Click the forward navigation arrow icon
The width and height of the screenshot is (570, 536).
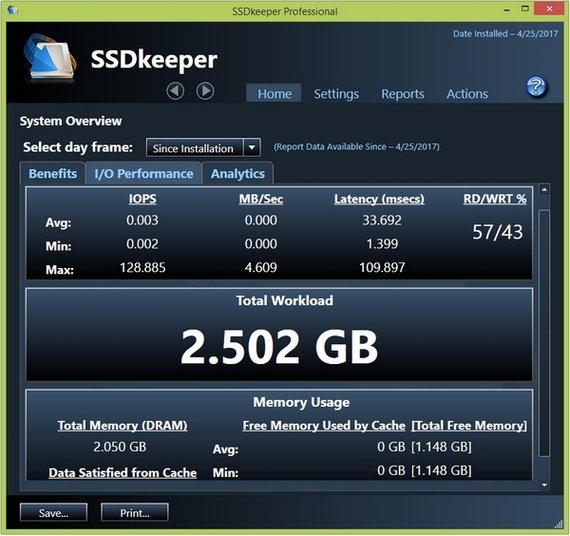tap(205, 91)
